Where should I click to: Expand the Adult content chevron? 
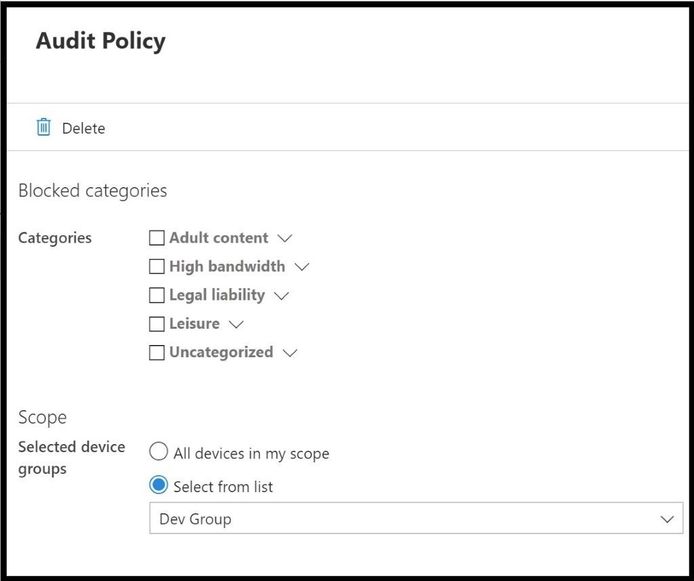pos(285,239)
